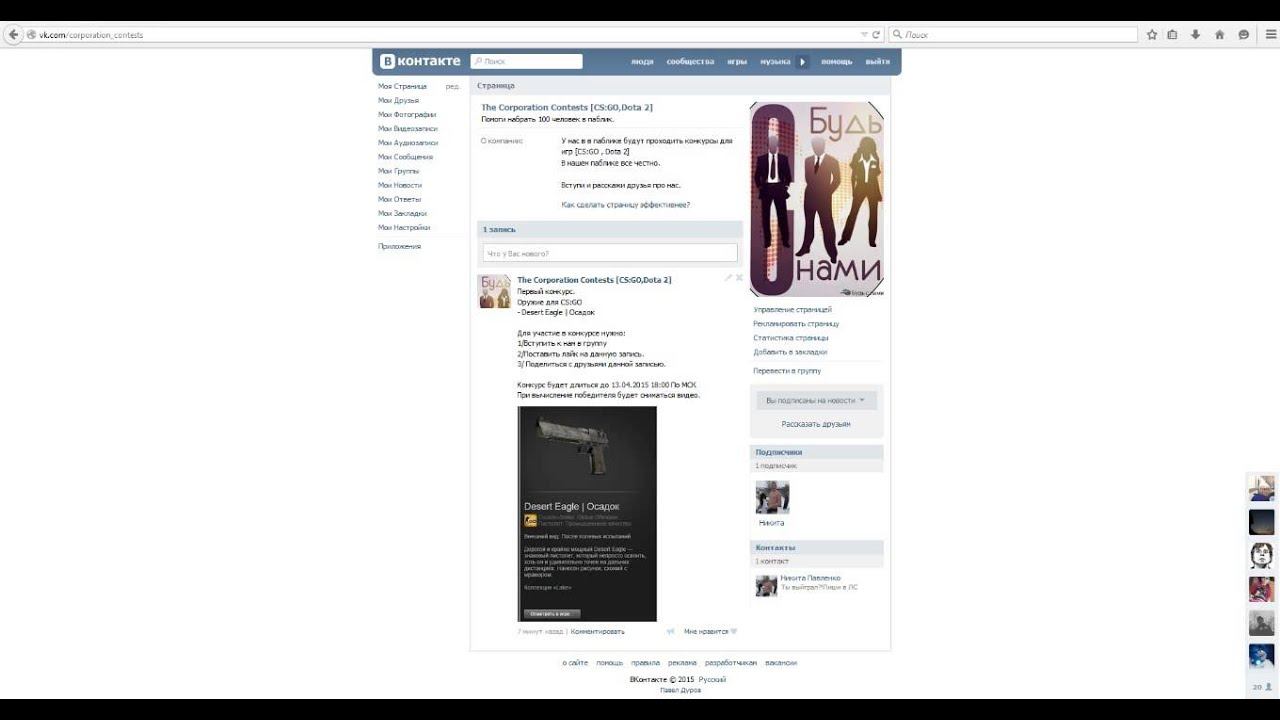Screen dimensions: 1280x720
Task: Open the Desert Eagle Осадок post image
Action: [587, 514]
